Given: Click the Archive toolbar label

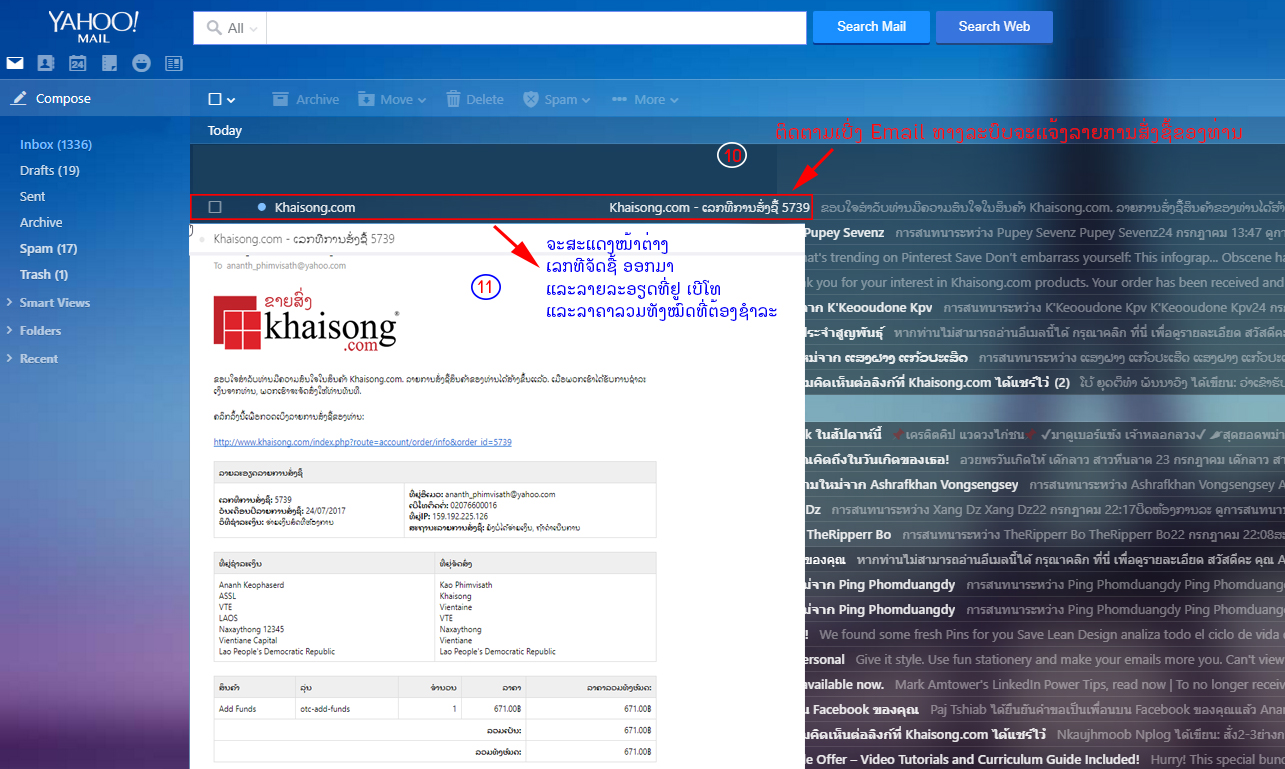Looking at the screenshot, I should (318, 100).
